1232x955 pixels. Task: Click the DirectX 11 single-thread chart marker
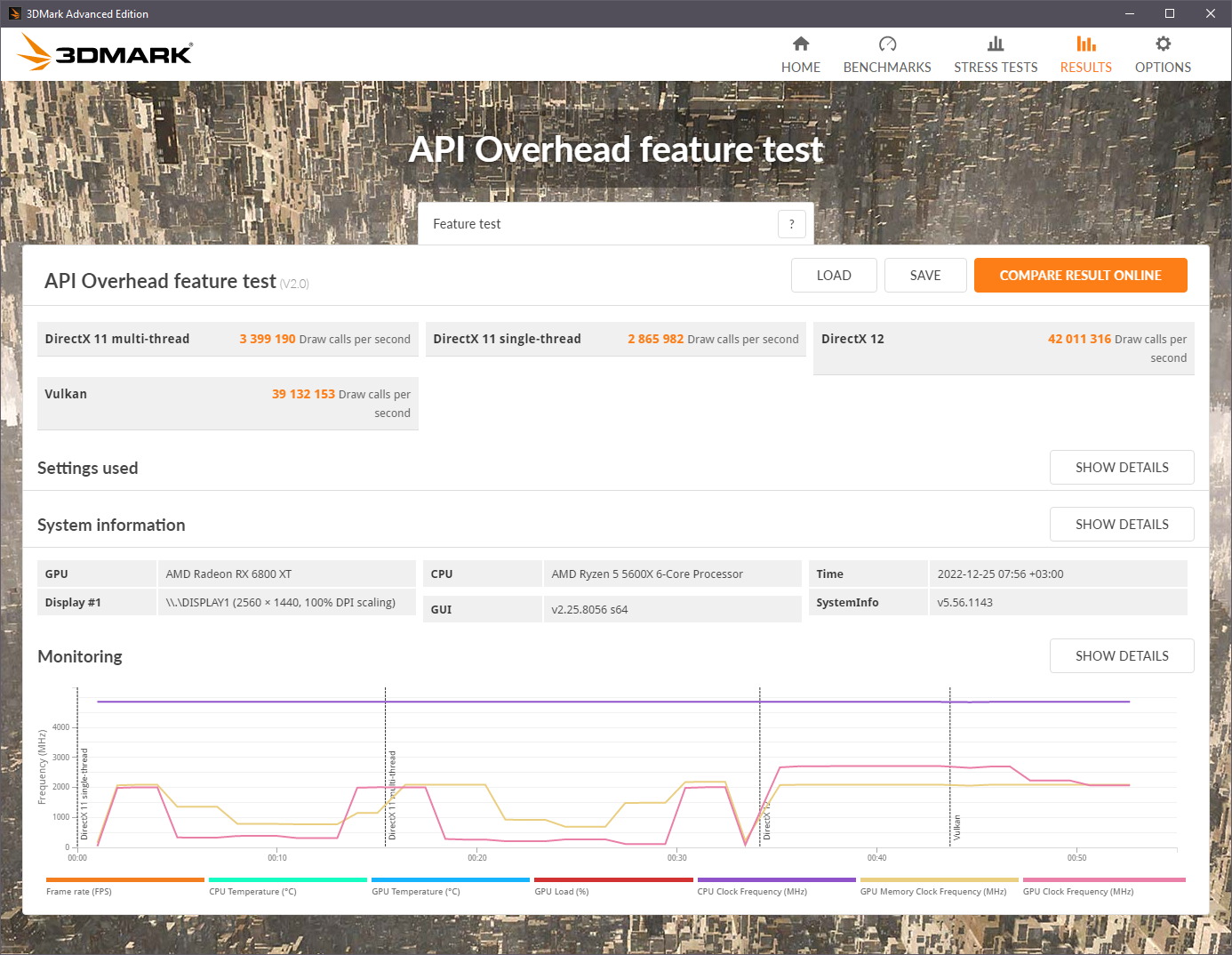pyautogui.click(x=84, y=794)
